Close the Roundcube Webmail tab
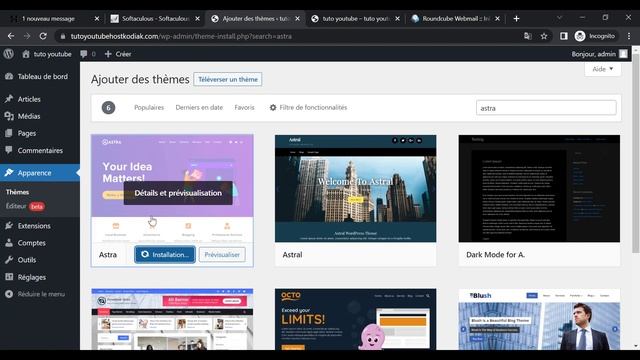The height and width of the screenshot is (360, 640). 497,18
